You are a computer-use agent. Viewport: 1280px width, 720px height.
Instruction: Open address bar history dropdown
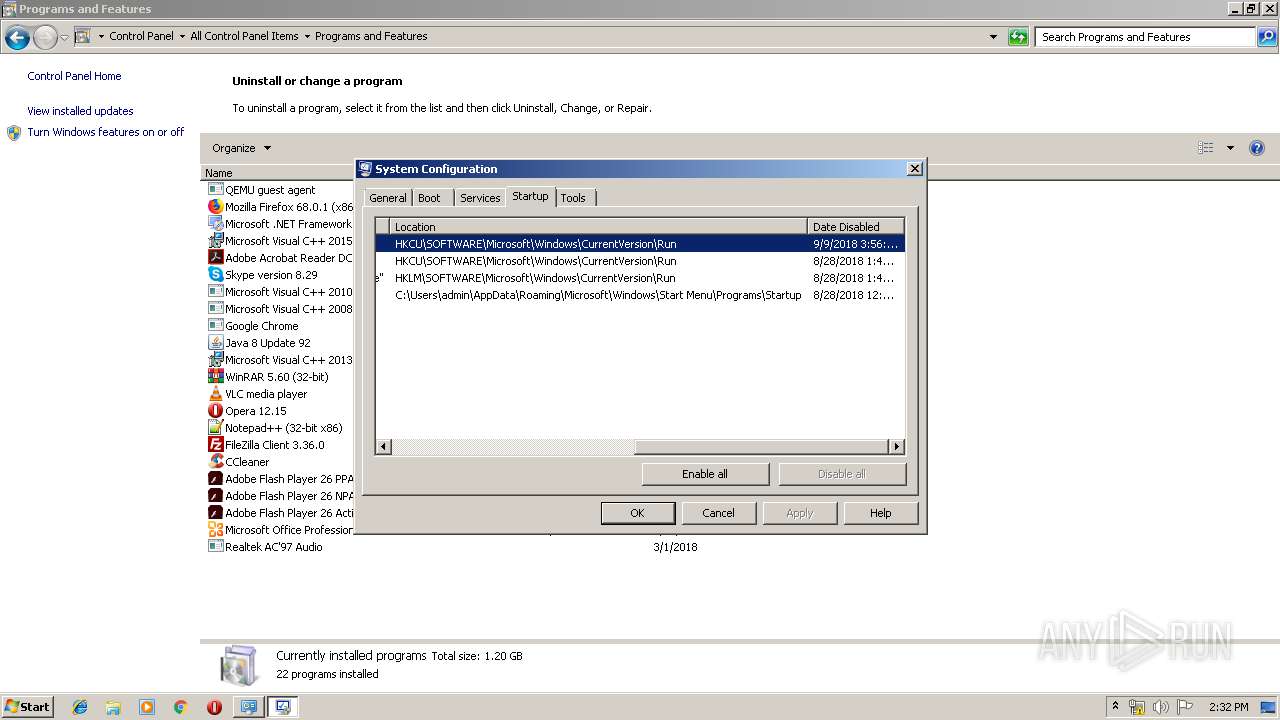tap(994, 37)
